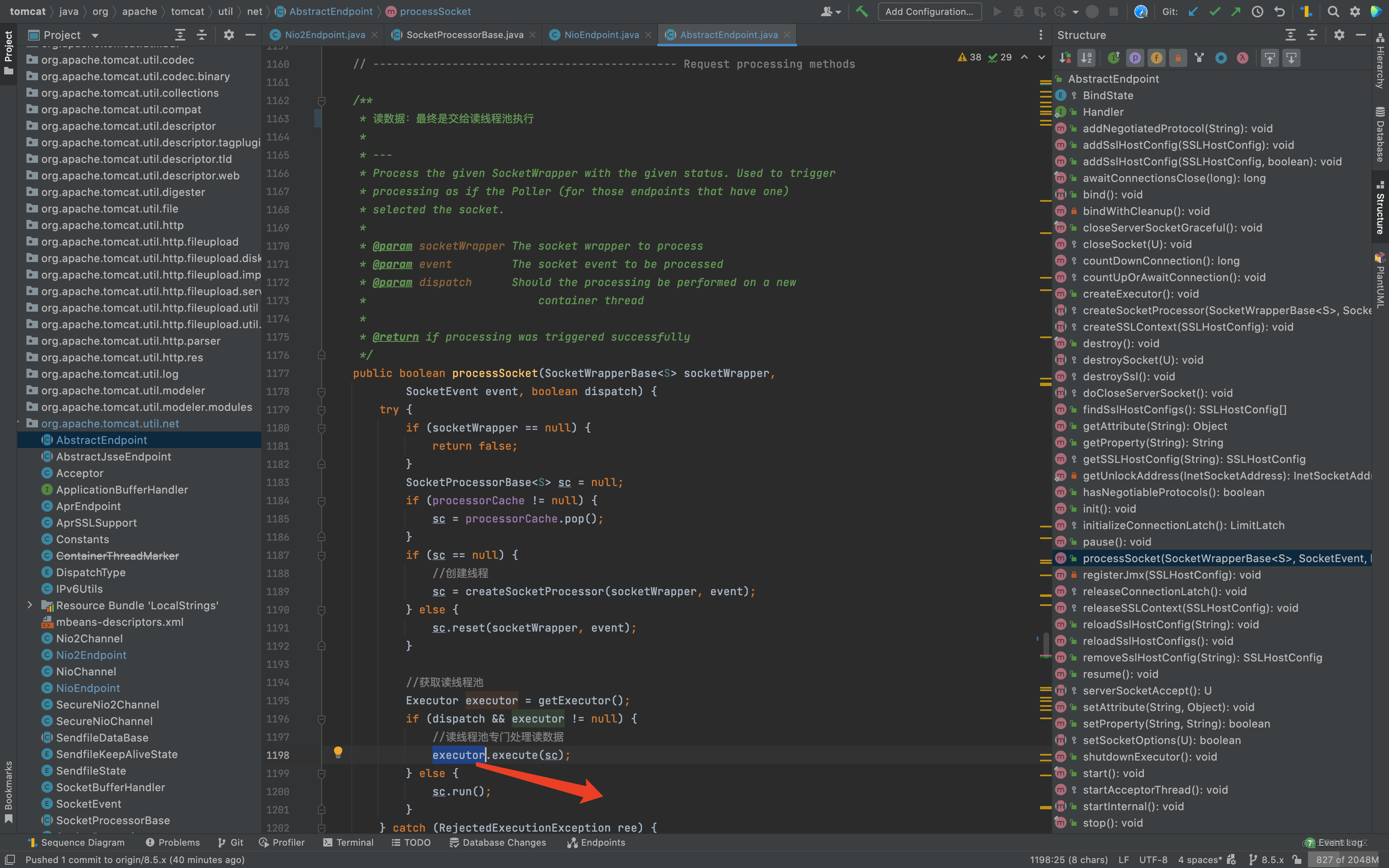1389x868 pixels.
Task: Click Git push arrow icon
Action: (1236, 12)
